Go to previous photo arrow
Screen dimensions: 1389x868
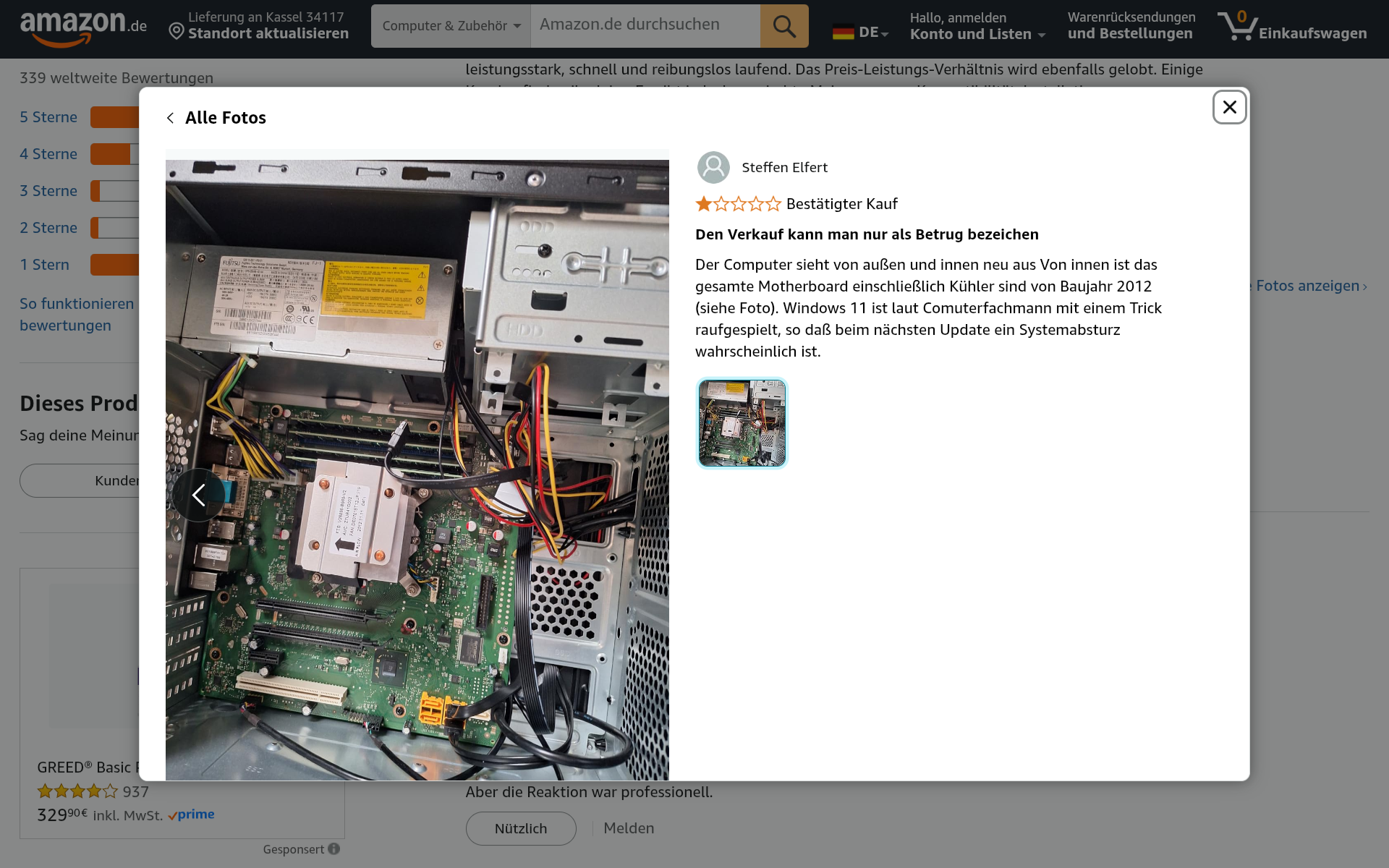[x=198, y=495]
